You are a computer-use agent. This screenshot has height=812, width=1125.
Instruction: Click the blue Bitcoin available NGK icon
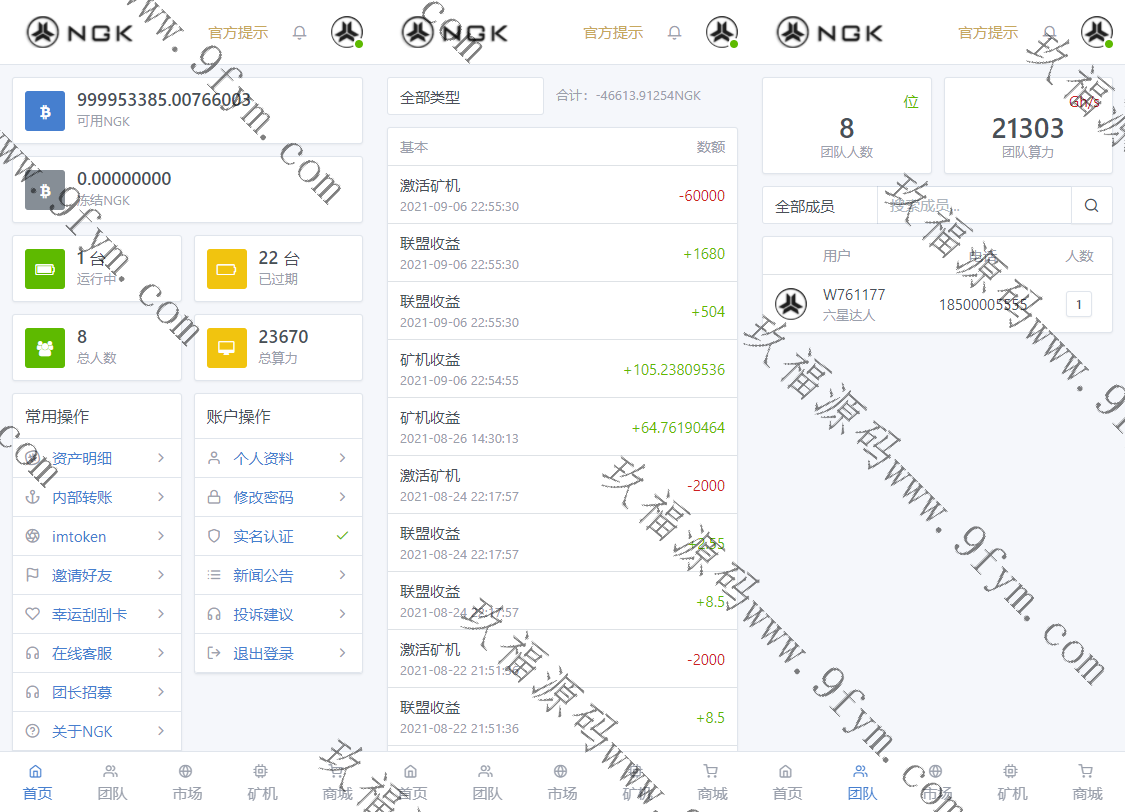coord(45,111)
